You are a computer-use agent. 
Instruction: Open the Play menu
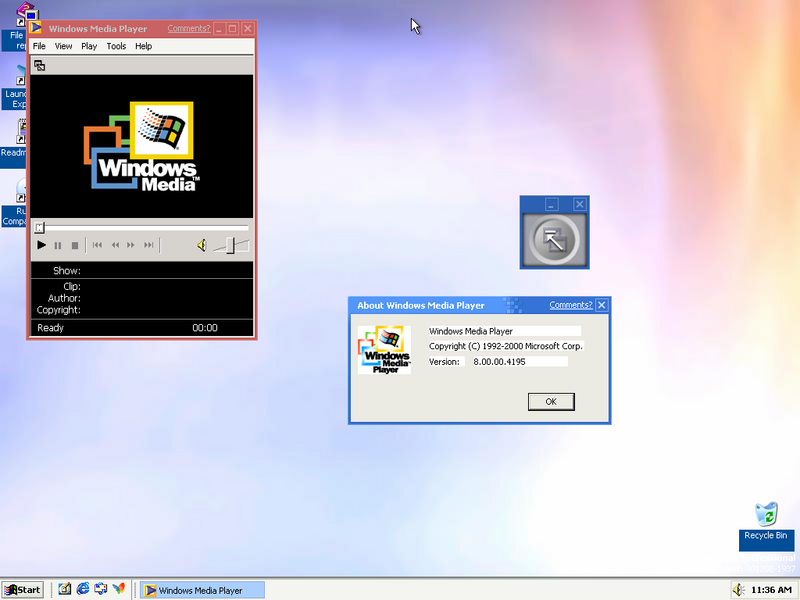89,46
